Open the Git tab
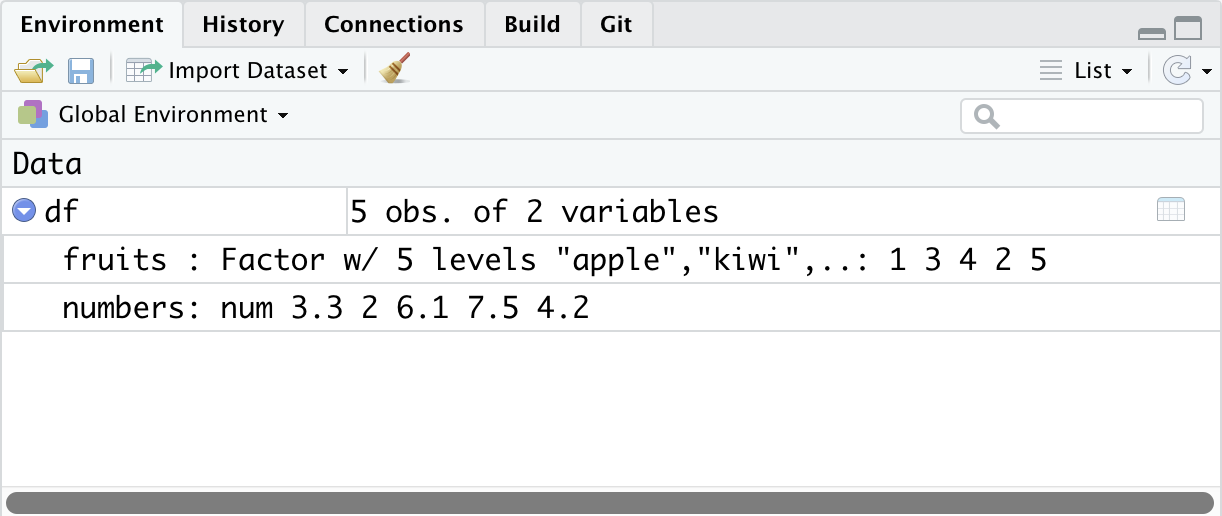Screen dimensions: 1222x516 (x=616, y=24)
